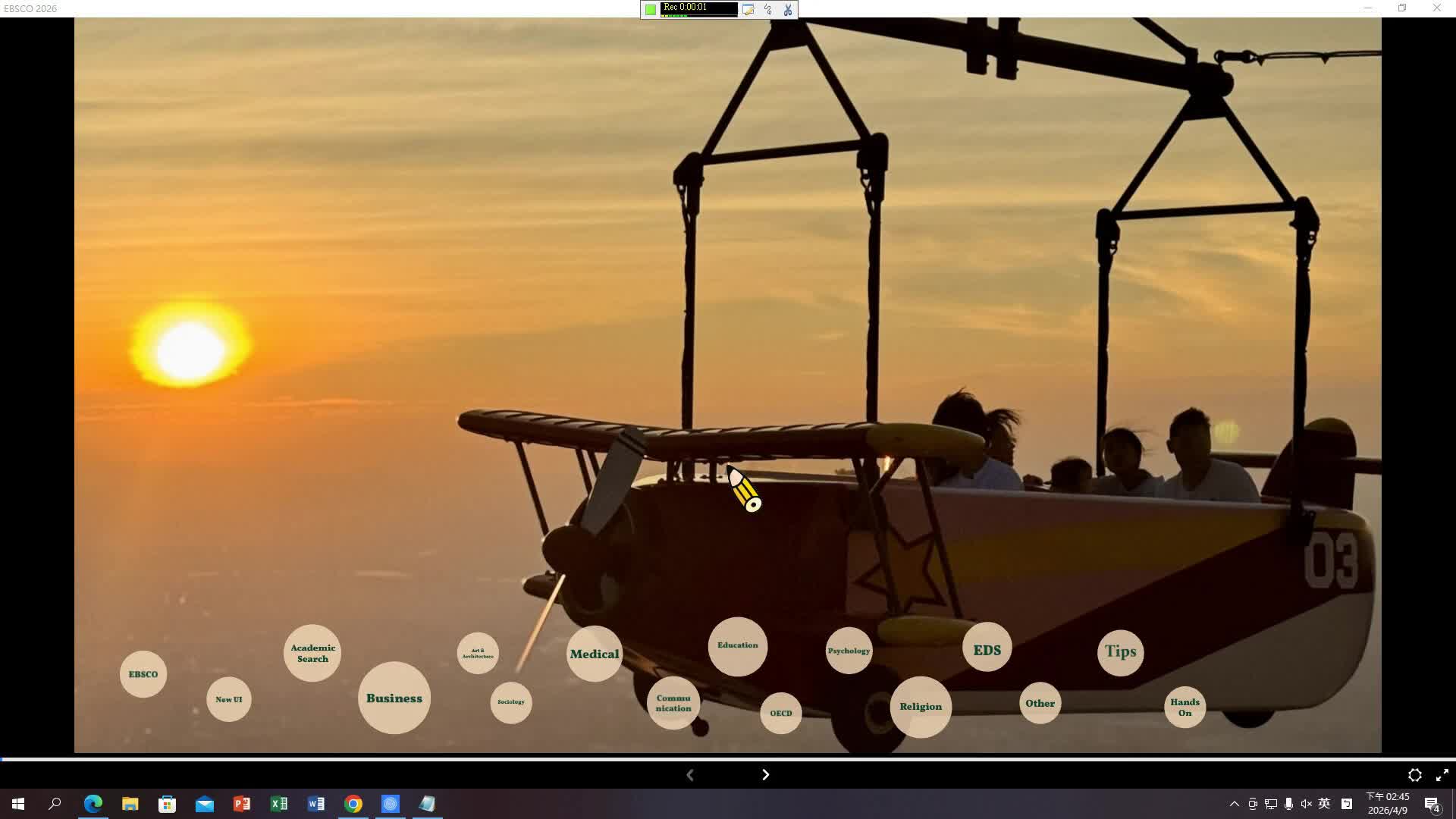
Task: Click the presentation progress bar
Action: coord(728,758)
